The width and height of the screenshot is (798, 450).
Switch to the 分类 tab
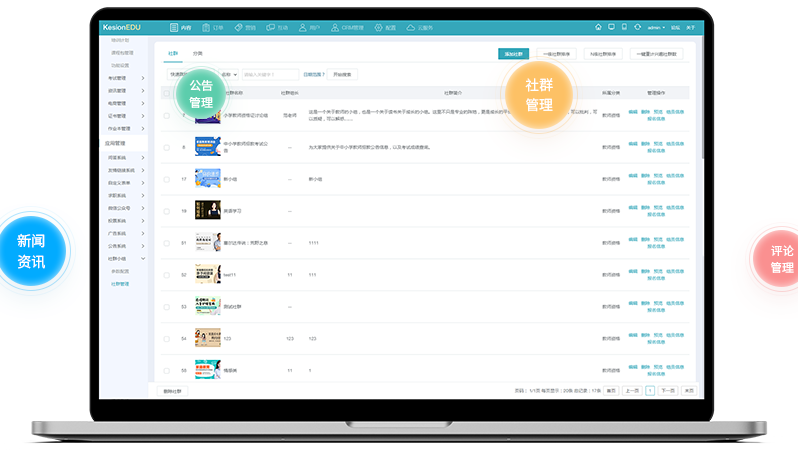coord(197,53)
